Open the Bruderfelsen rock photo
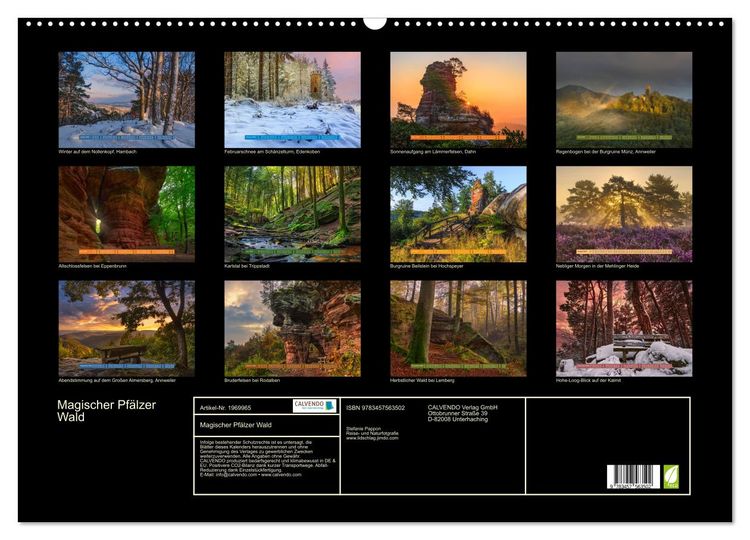Image resolution: width=750 pixels, height=540 pixels. [292, 328]
